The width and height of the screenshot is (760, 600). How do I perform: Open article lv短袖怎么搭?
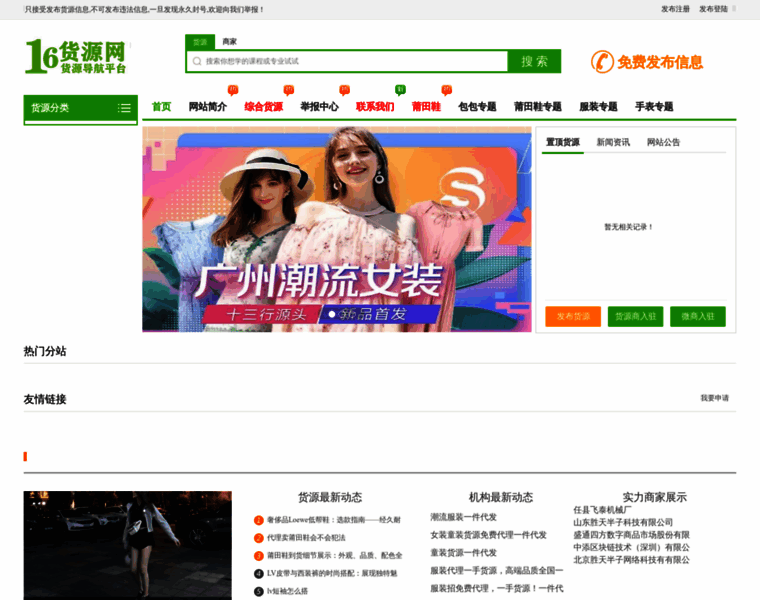pos(287,591)
